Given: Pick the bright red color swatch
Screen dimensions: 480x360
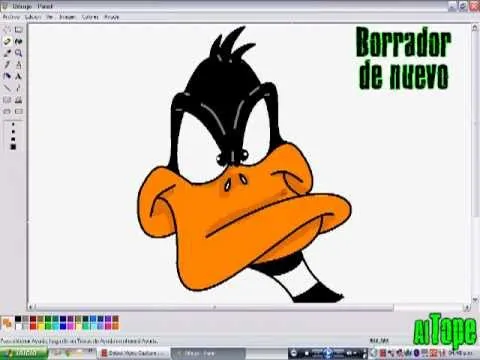Looking at the screenshot, I should point(33,326).
